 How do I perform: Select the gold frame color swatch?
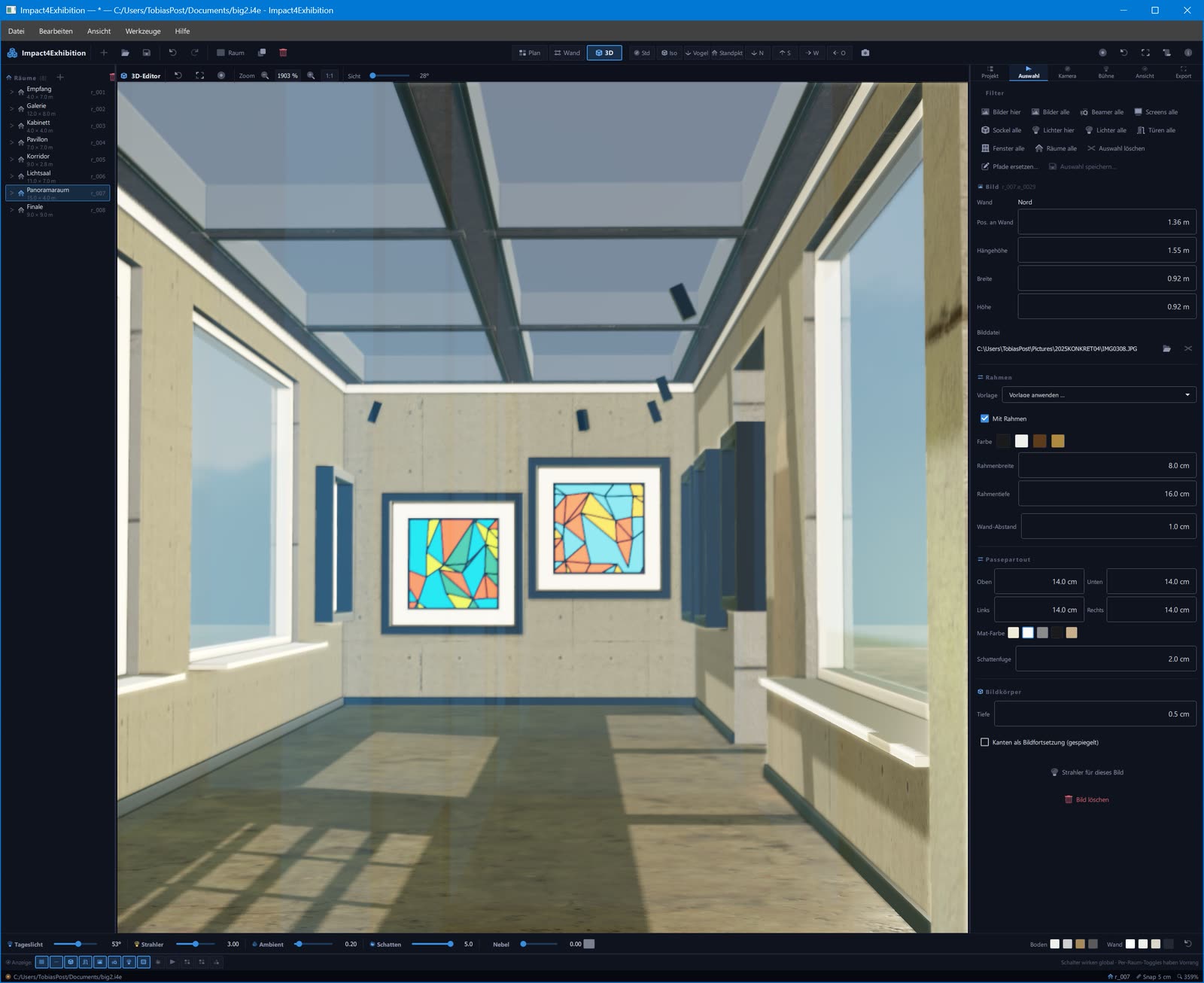tap(1058, 441)
